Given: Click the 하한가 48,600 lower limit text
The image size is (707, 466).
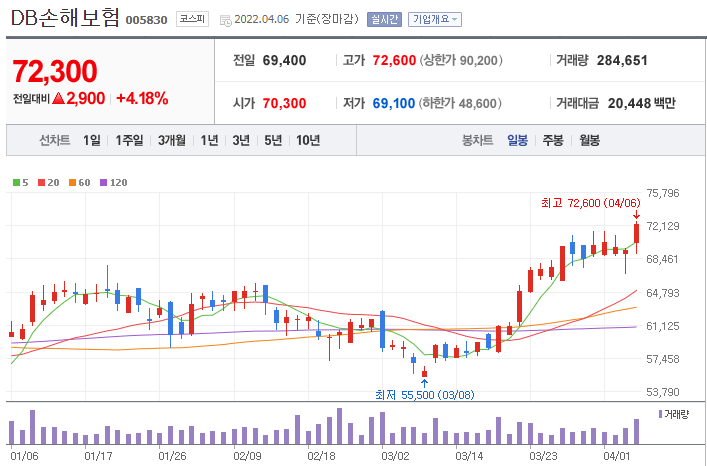Looking at the screenshot, I should tap(460, 103).
